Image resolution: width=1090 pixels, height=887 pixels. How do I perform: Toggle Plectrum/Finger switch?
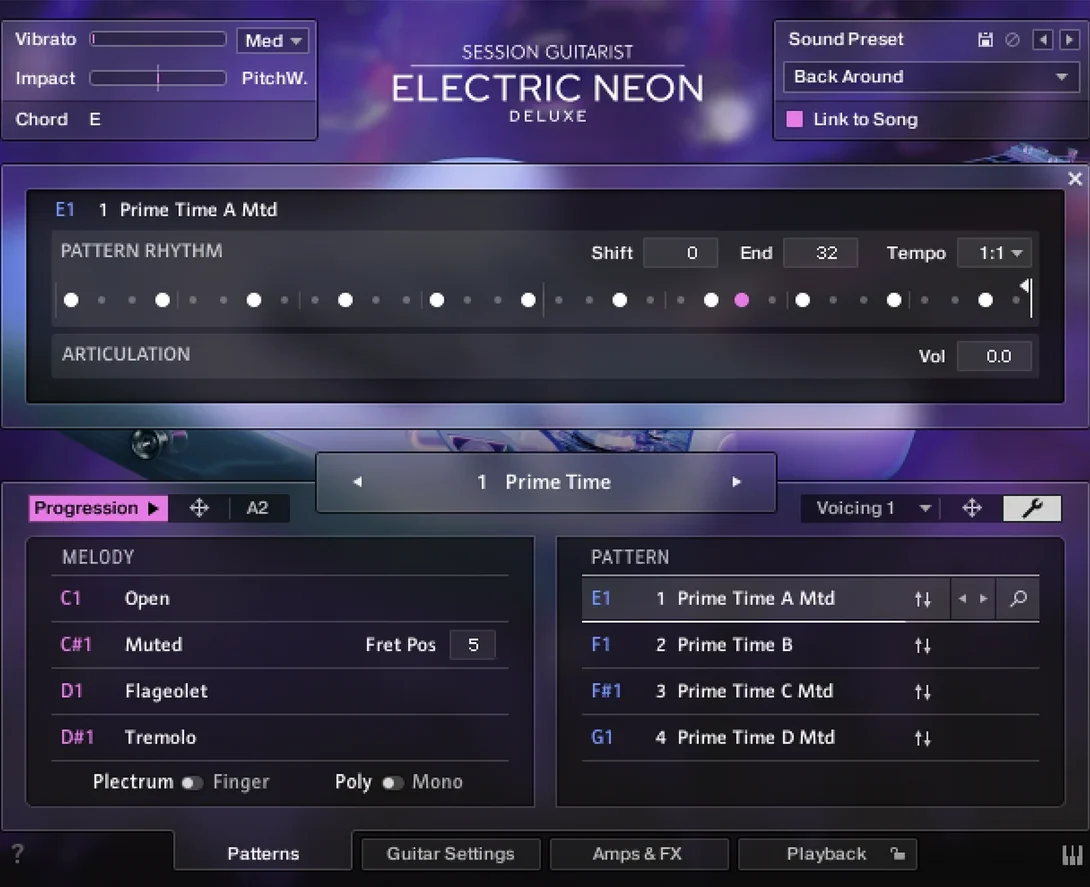pos(192,783)
